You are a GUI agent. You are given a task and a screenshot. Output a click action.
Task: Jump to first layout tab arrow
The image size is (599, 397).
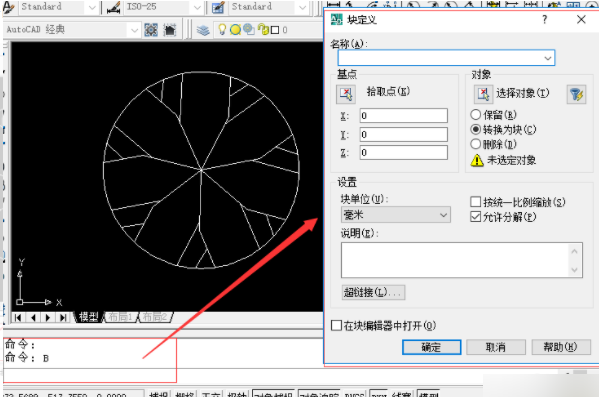pyautogui.click(x=18, y=318)
